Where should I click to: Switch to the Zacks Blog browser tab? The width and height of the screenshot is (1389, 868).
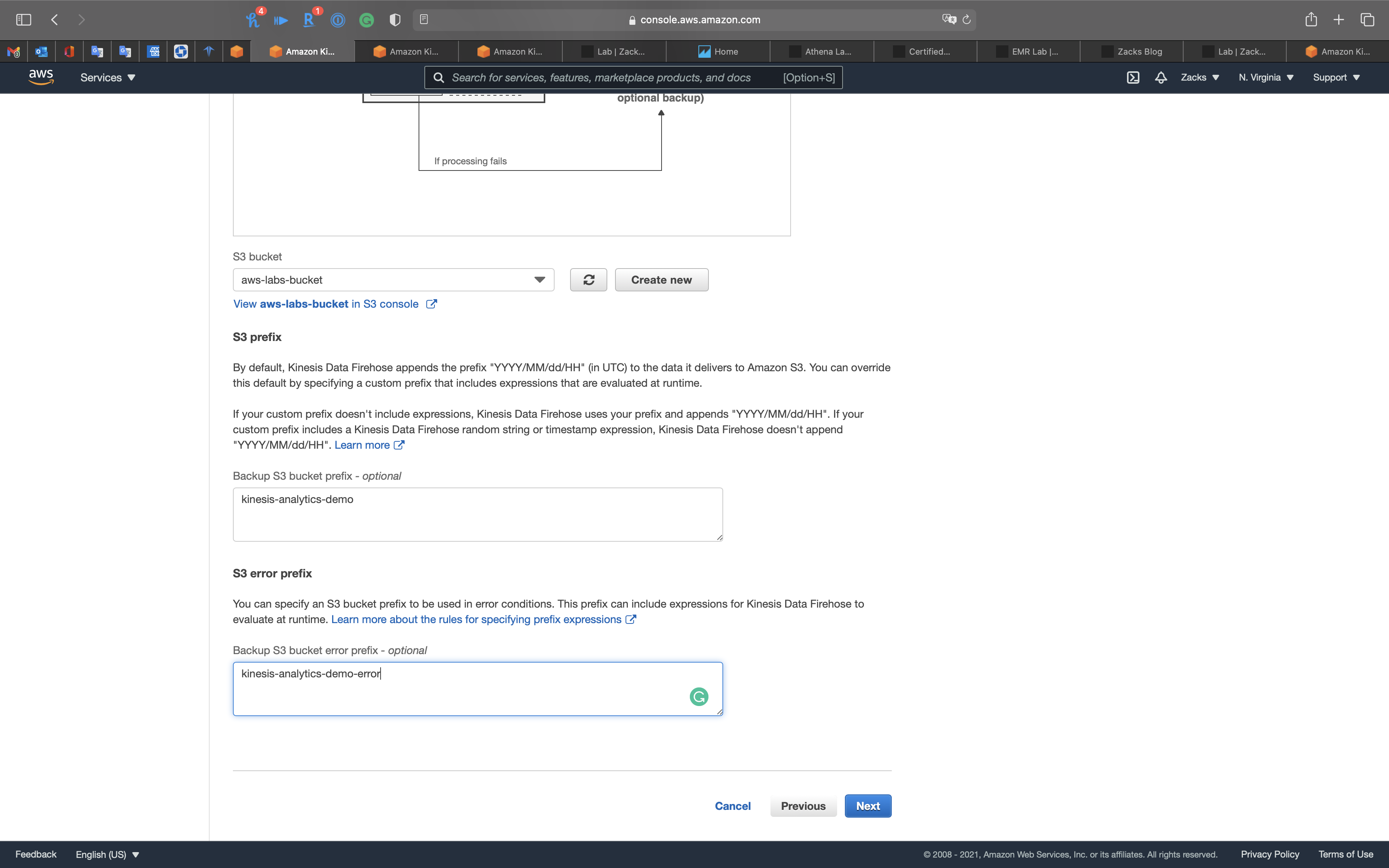click(1132, 52)
